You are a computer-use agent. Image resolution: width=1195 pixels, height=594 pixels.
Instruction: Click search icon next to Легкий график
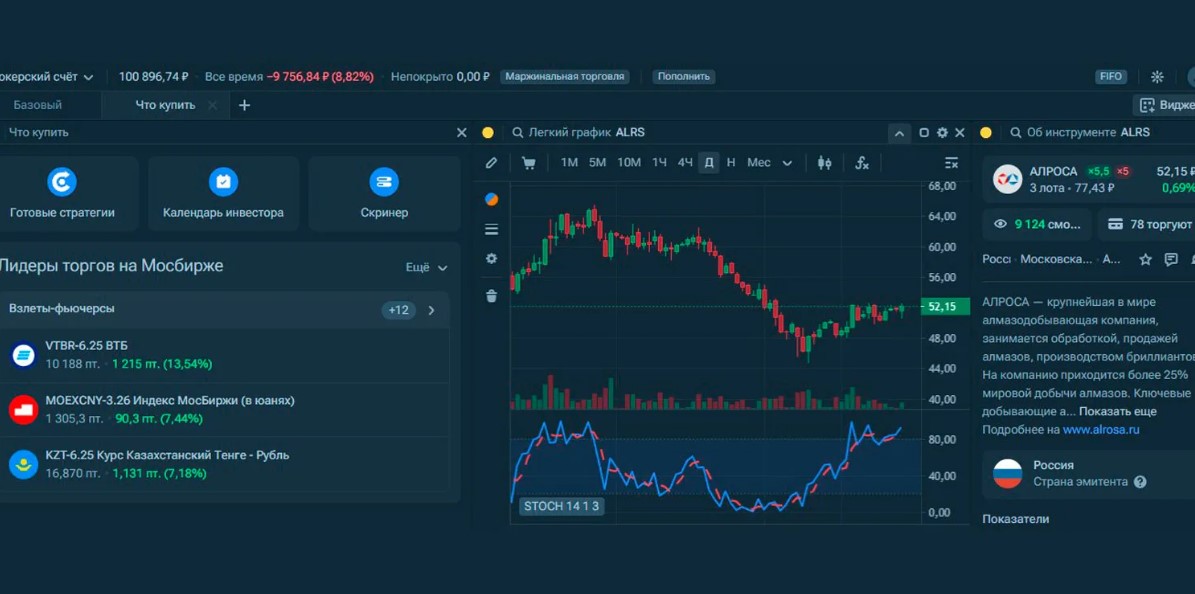point(518,133)
